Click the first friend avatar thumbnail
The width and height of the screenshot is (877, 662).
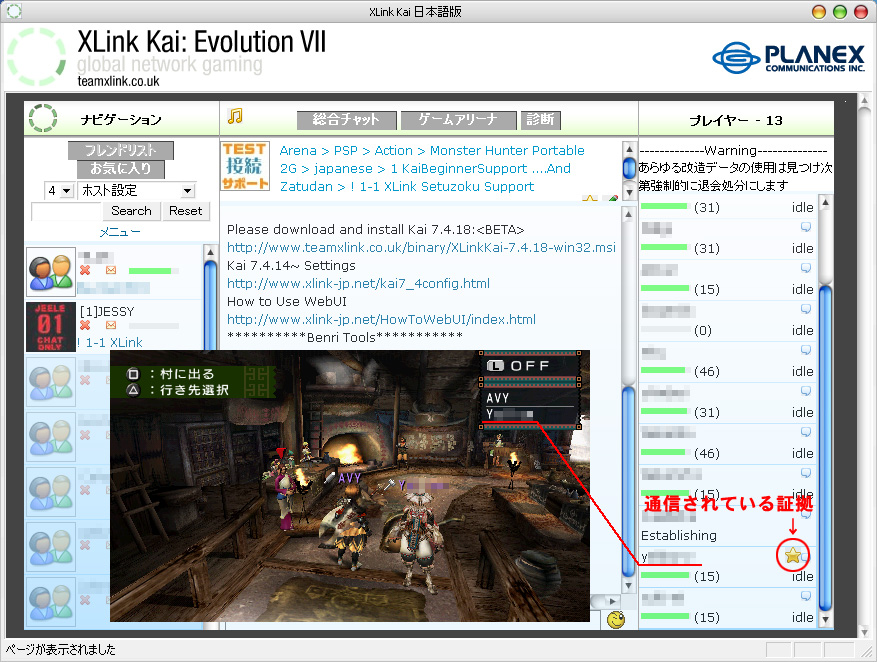(x=51, y=272)
